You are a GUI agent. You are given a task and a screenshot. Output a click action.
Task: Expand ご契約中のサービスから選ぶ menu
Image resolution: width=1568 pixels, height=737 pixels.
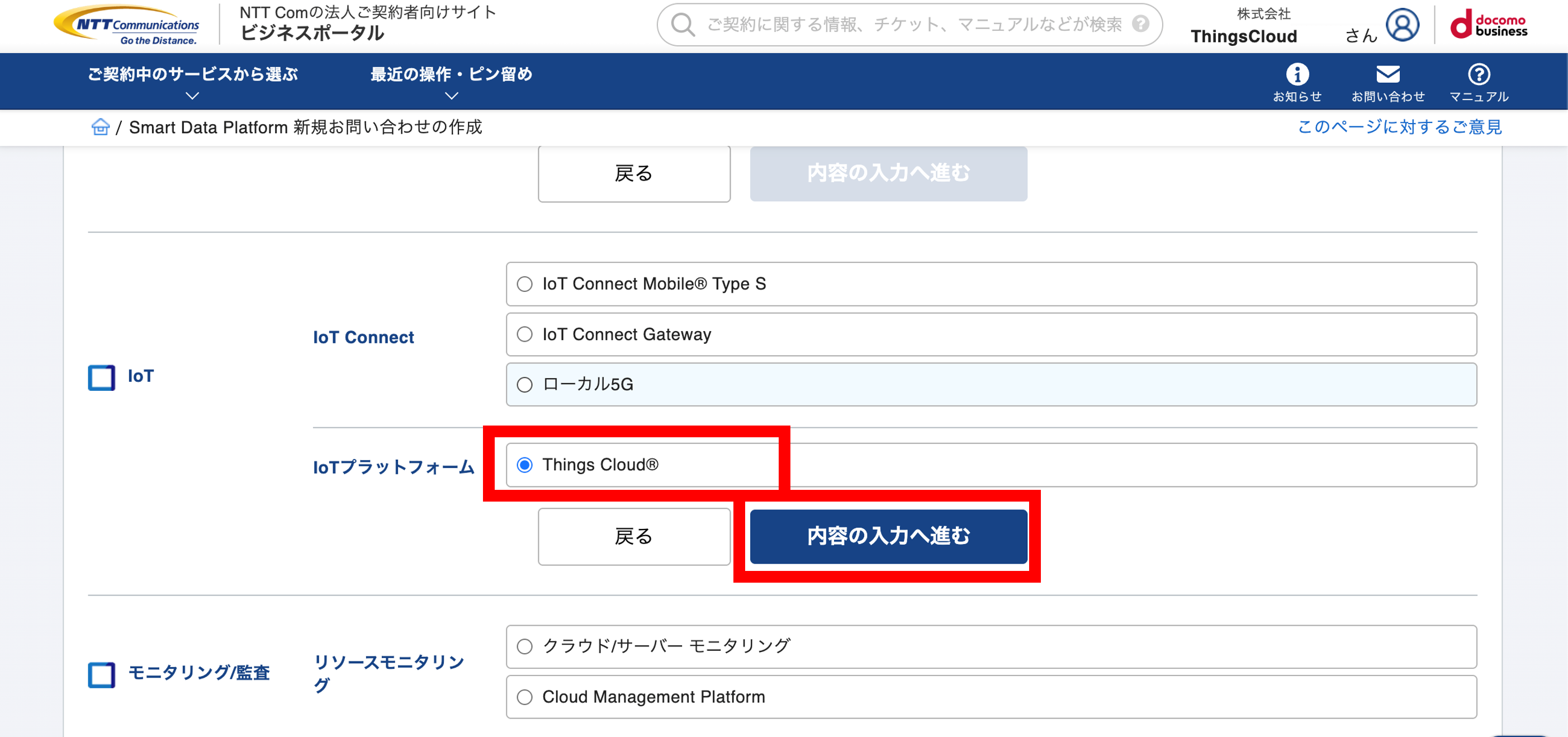pyautogui.click(x=192, y=82)
